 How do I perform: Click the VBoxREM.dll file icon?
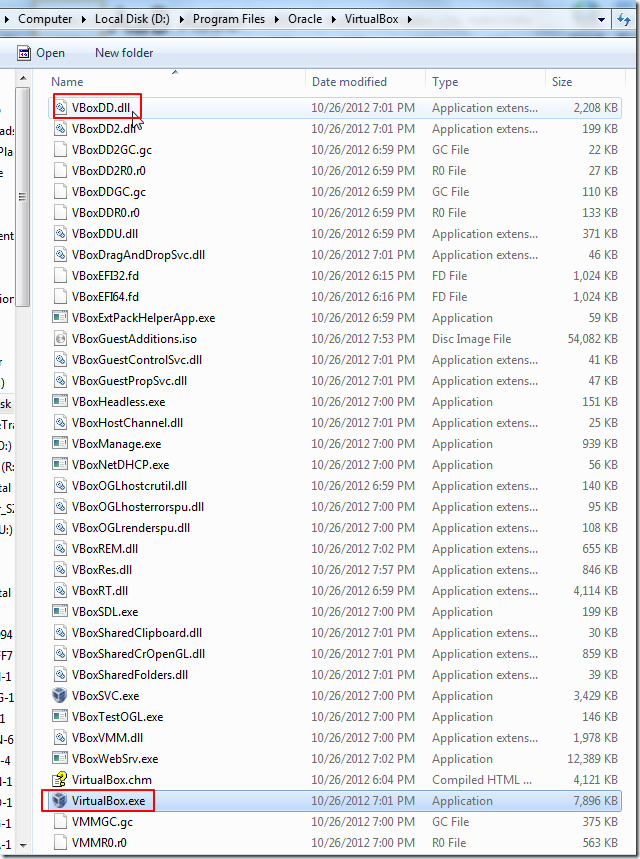pos(60,548)
